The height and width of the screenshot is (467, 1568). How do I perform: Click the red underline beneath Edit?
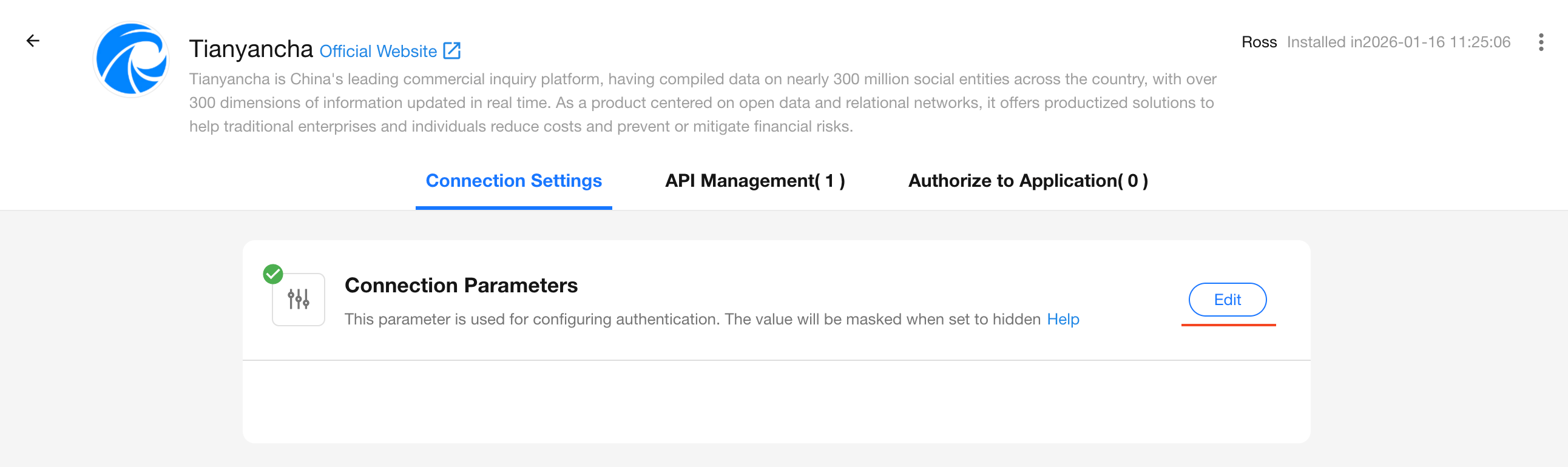pos(1228,325)
